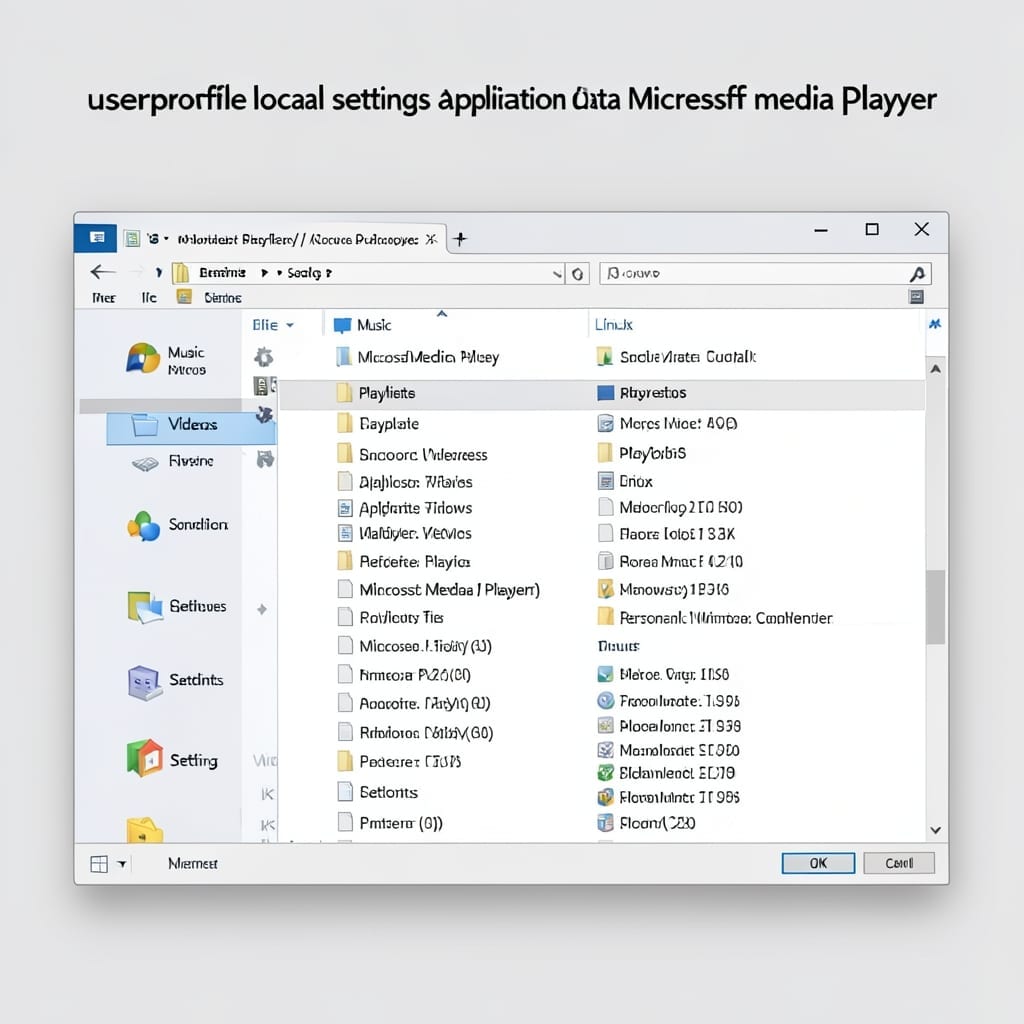The height and width of the screenshot is (1024, 1024).
Task: Click the scrollbar down arrow
Action: click(x=935, y=830)
